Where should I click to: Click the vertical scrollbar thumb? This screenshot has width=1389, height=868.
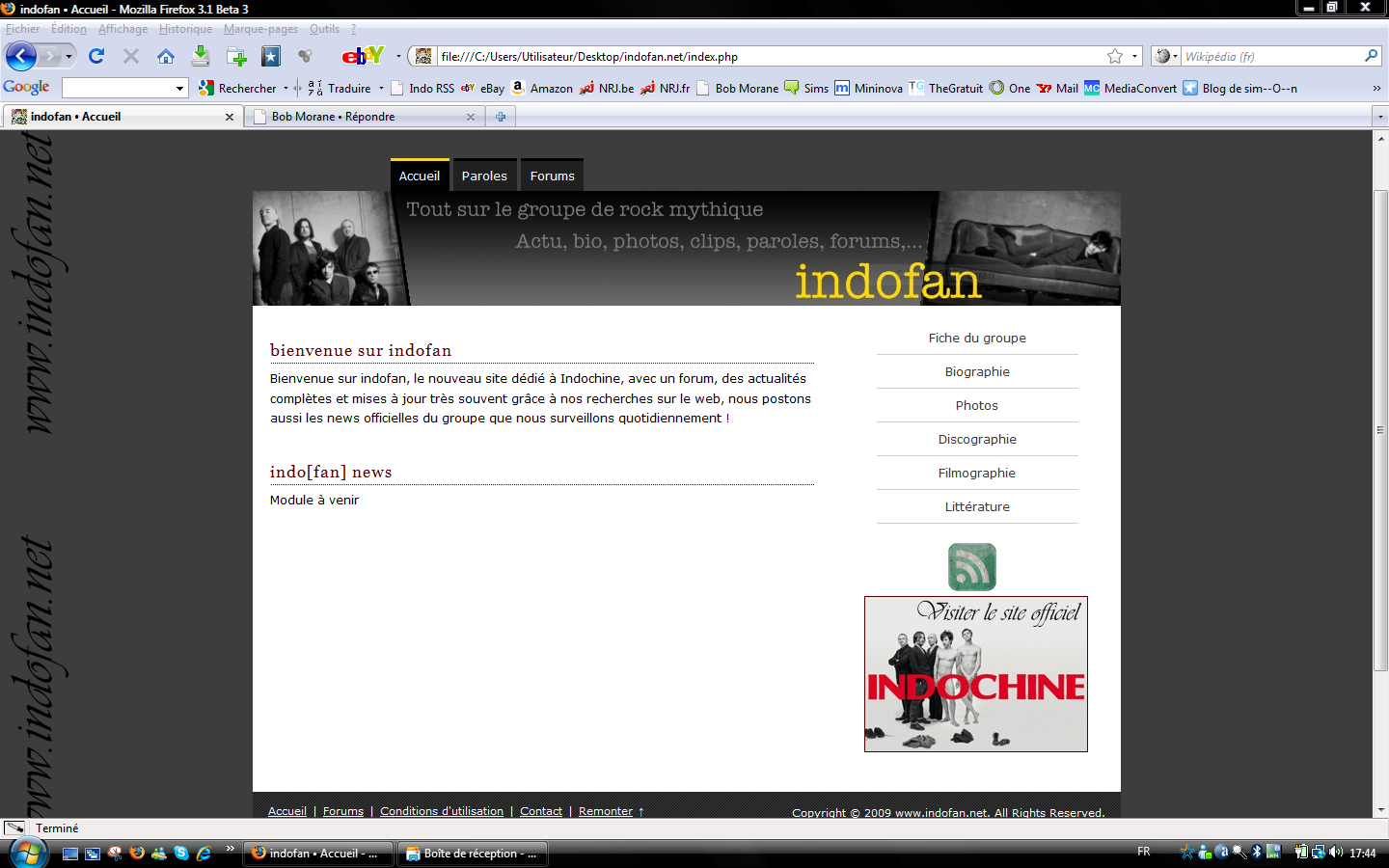pyautogui.click(x=1380, y=430)
